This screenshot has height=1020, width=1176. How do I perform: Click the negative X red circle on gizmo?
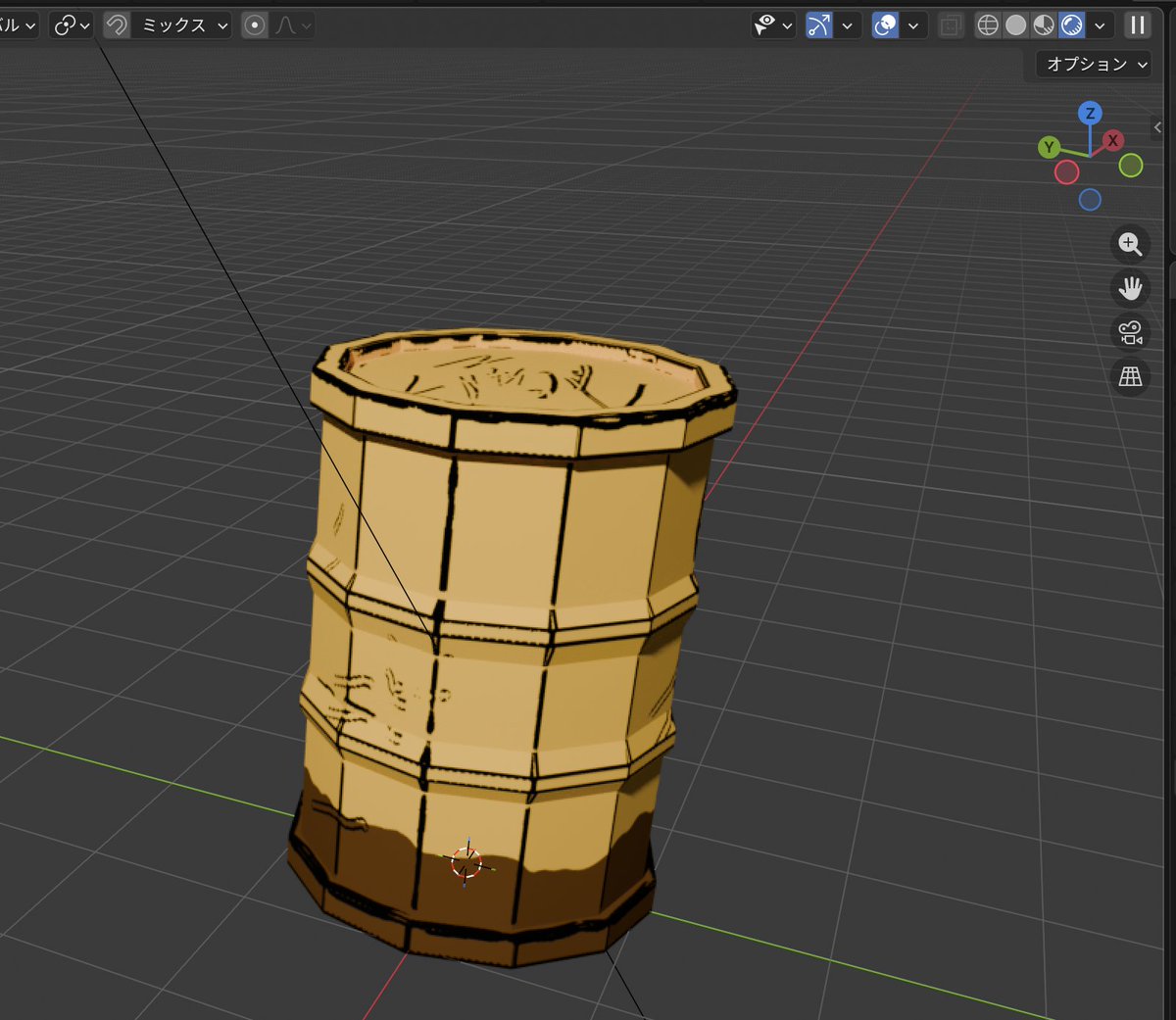(x=1067, y=172)
